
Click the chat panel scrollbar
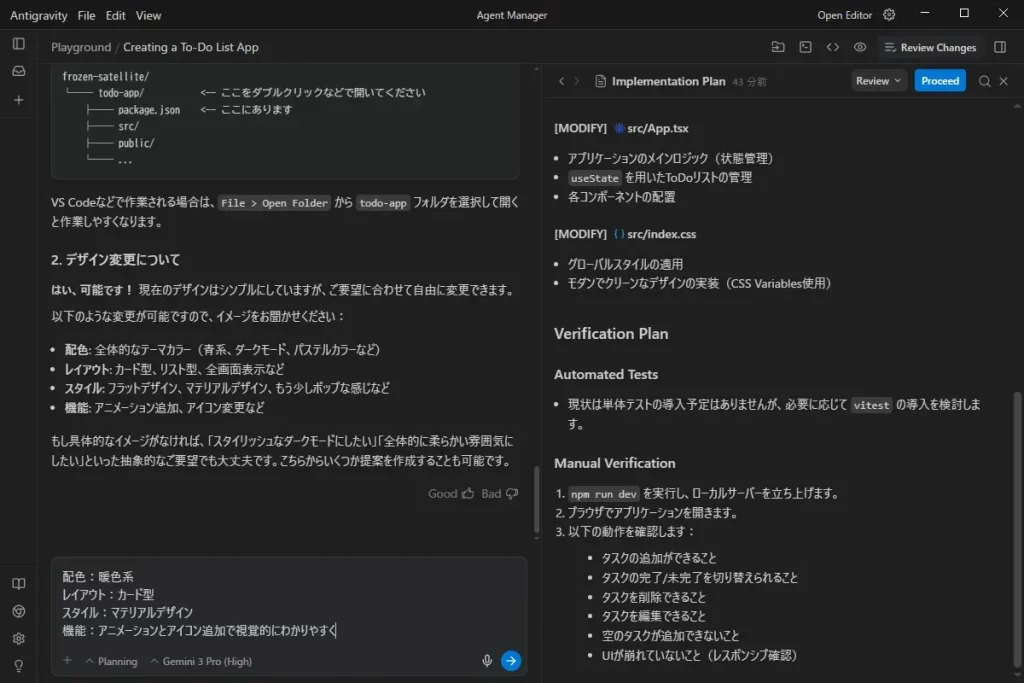click(x=537, y=499)
